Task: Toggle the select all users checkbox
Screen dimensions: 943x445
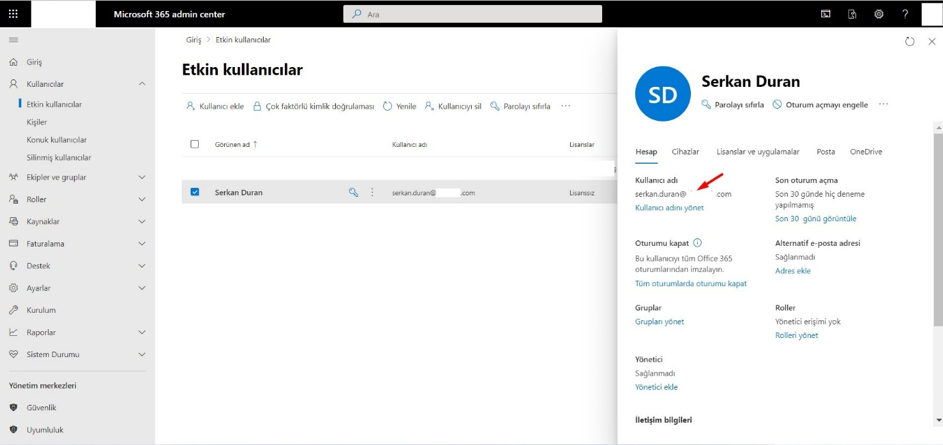Action: point(195,144)
